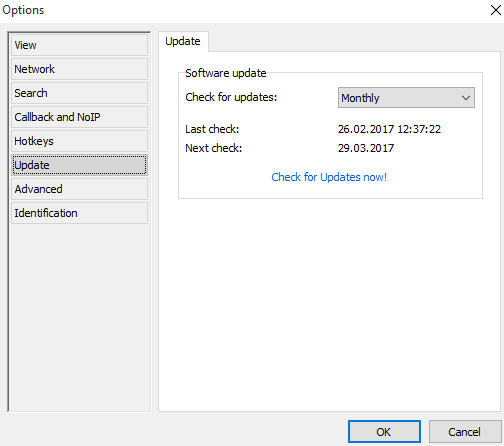Confirm settings with the OK button
504x446 pixels.
coord(384,432)
